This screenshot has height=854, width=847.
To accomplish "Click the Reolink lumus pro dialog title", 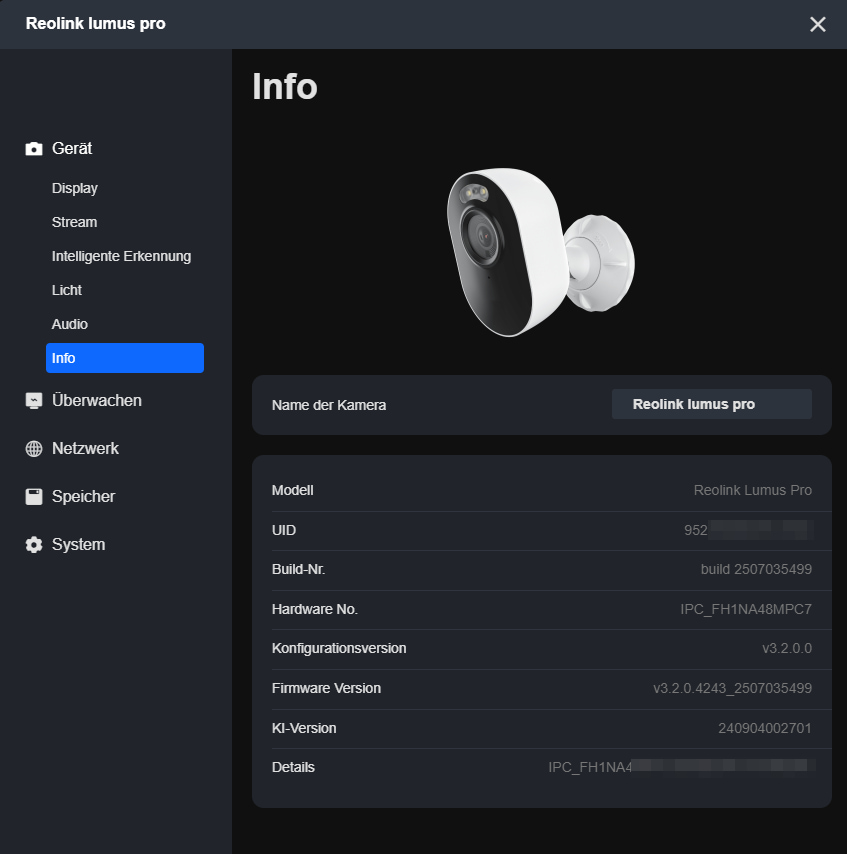I will pos(95,23).
